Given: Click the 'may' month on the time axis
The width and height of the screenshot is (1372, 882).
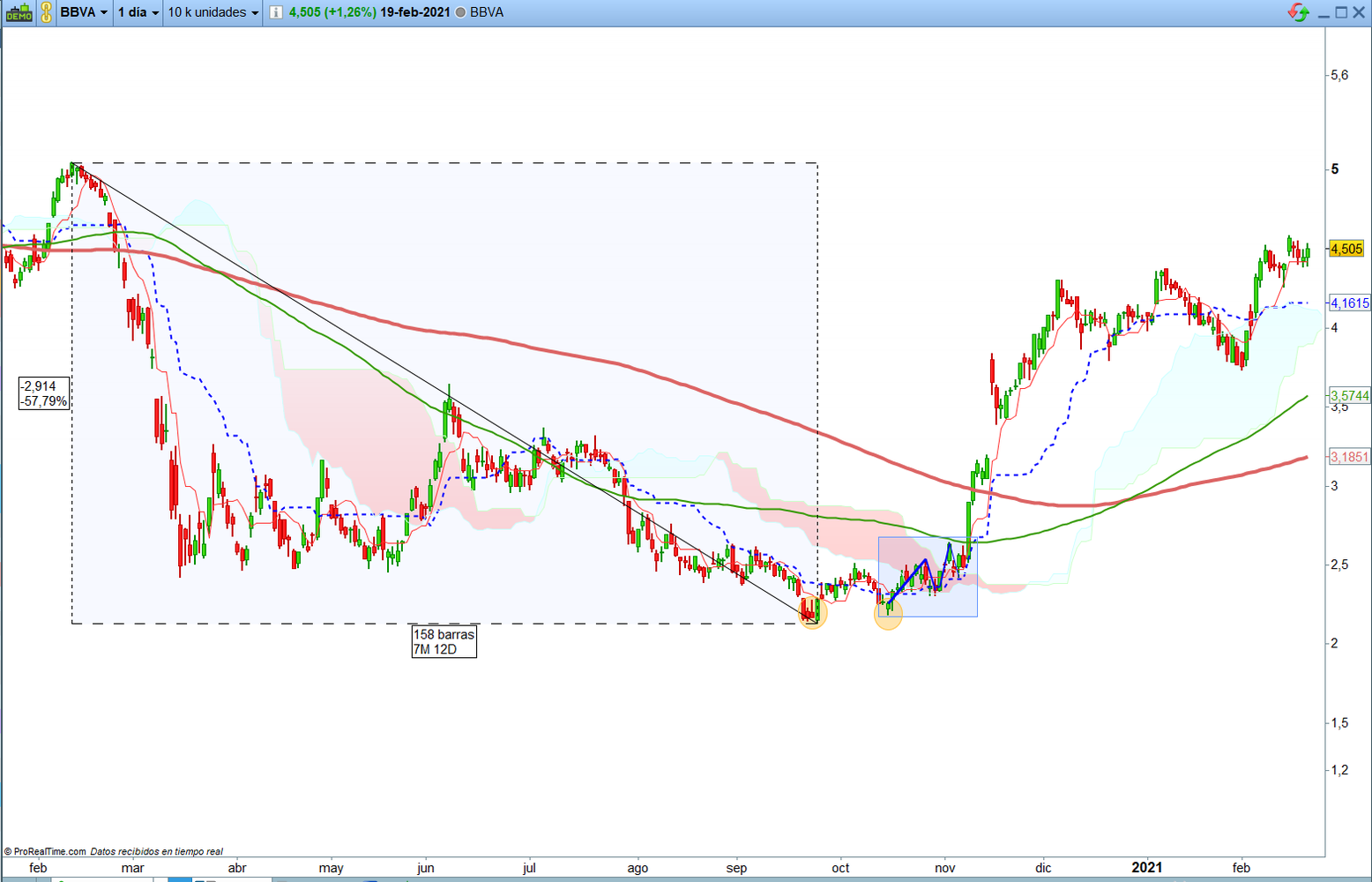Looking at the screenshot, I should tap(331, 868).
